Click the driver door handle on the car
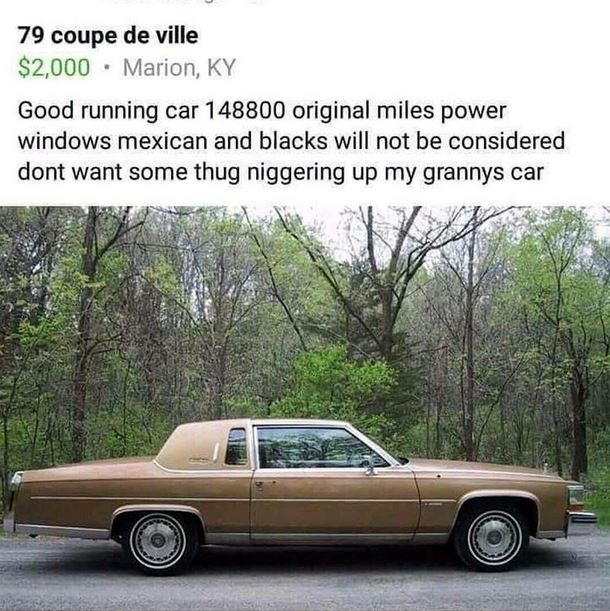The height and width of the screenshot is (611, 610). pos(261,485)
